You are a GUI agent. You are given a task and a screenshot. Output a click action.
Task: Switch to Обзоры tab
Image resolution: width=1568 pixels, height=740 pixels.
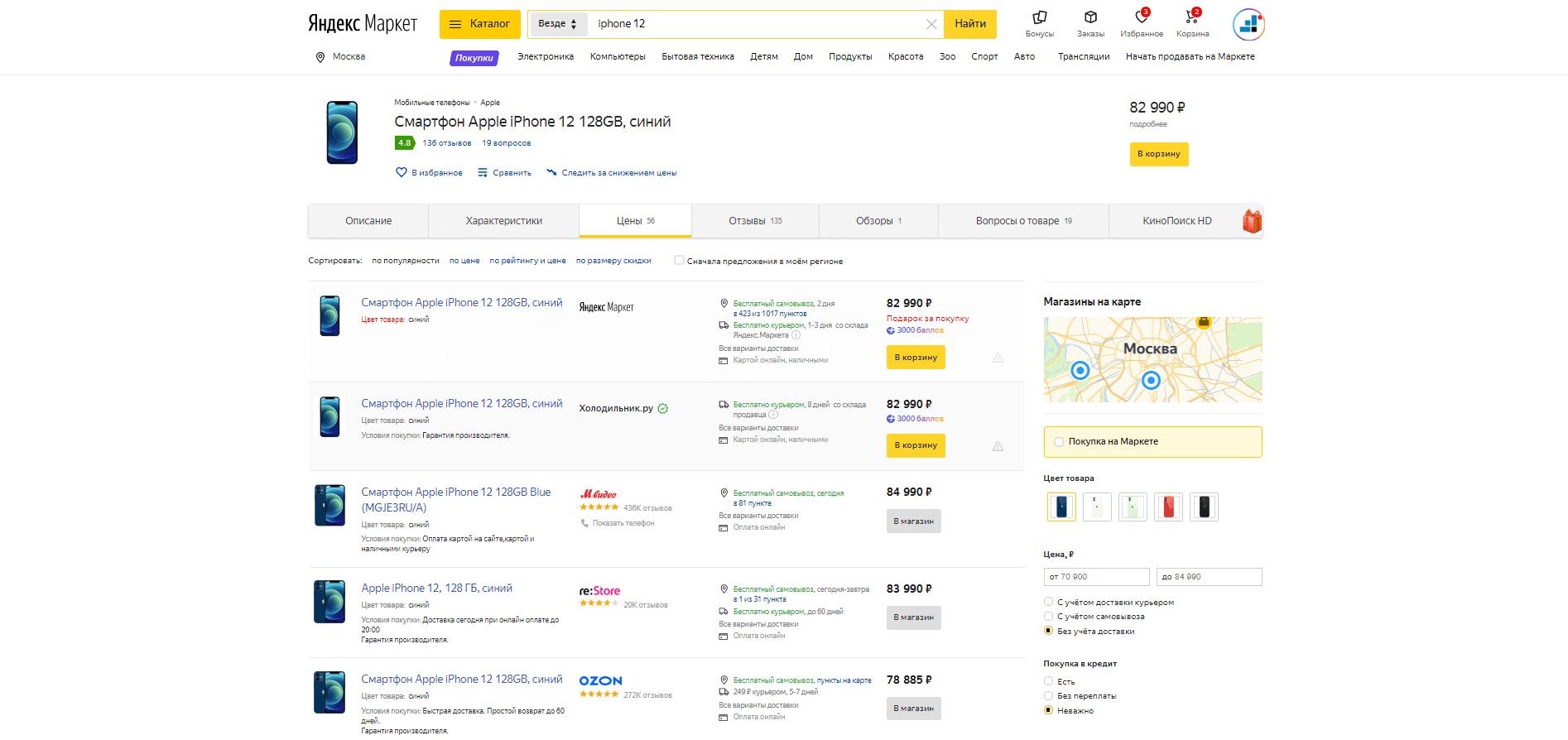point(878,221)
